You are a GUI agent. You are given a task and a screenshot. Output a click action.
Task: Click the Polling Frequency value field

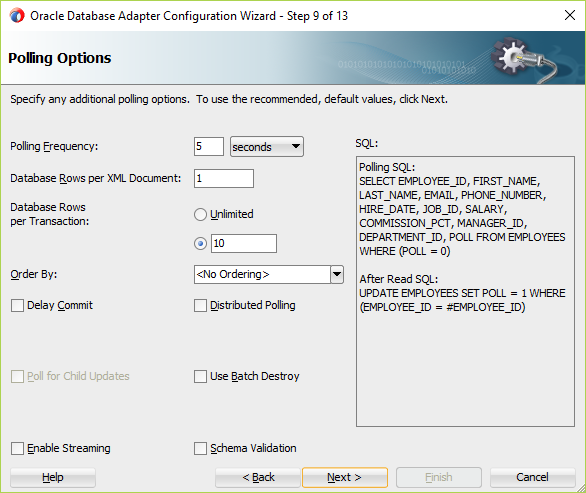(209, 146)
